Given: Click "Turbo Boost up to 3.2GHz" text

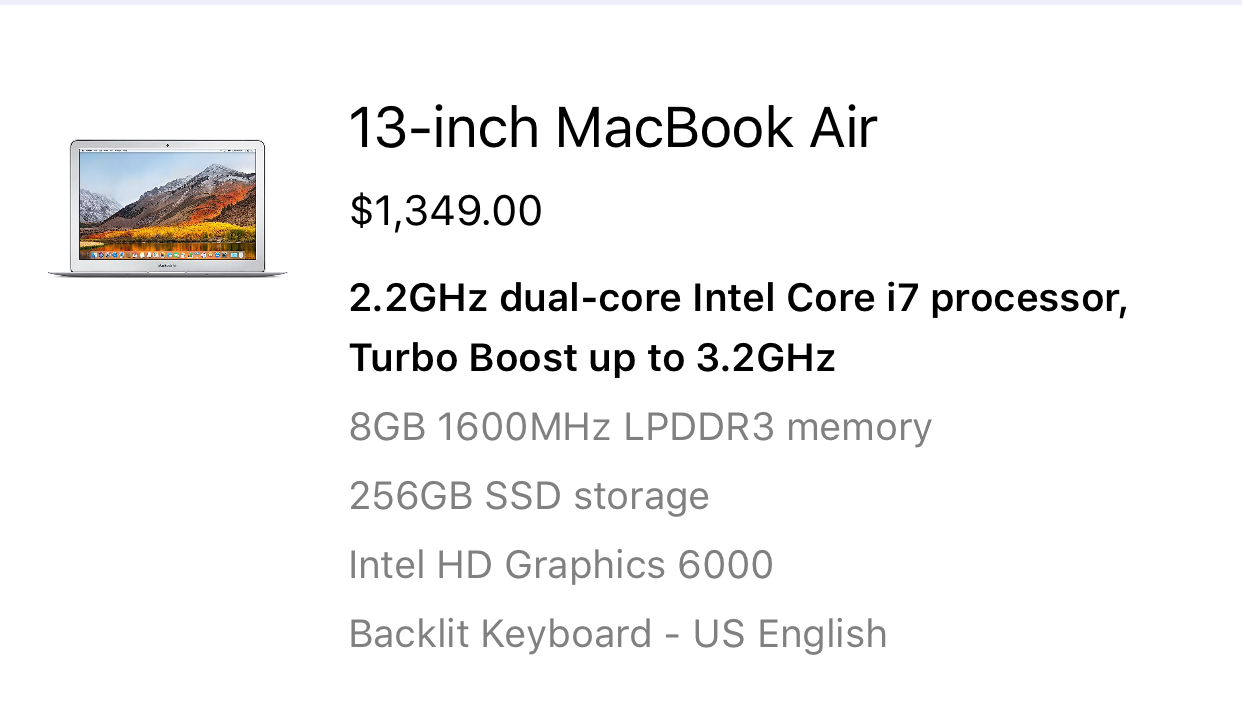Looking at the screenshot, I should pyautogui.click(x=592, y=358).
